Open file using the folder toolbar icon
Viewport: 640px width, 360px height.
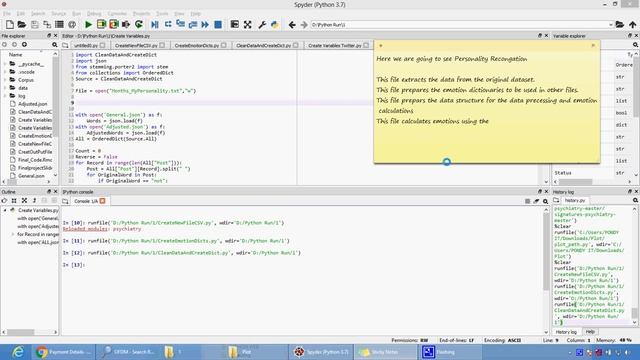point(22,24)
